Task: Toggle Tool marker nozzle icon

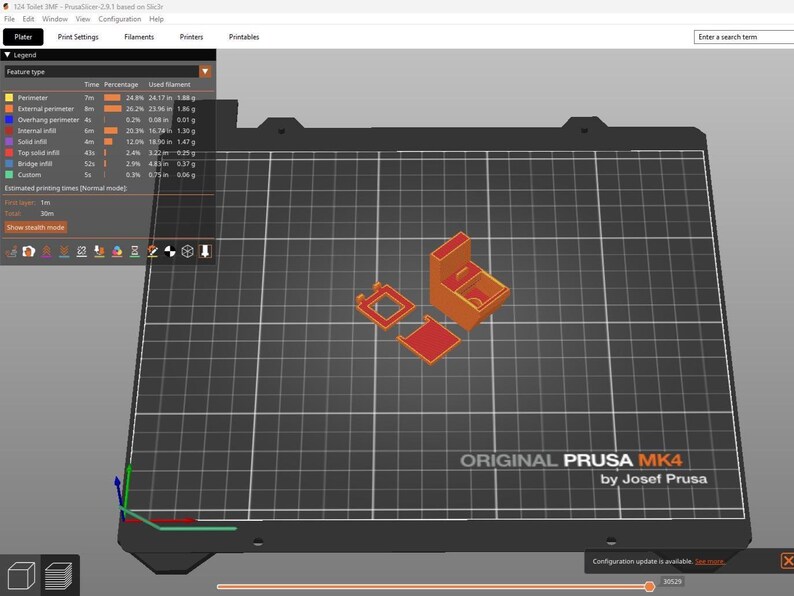Action: point(205,251)
